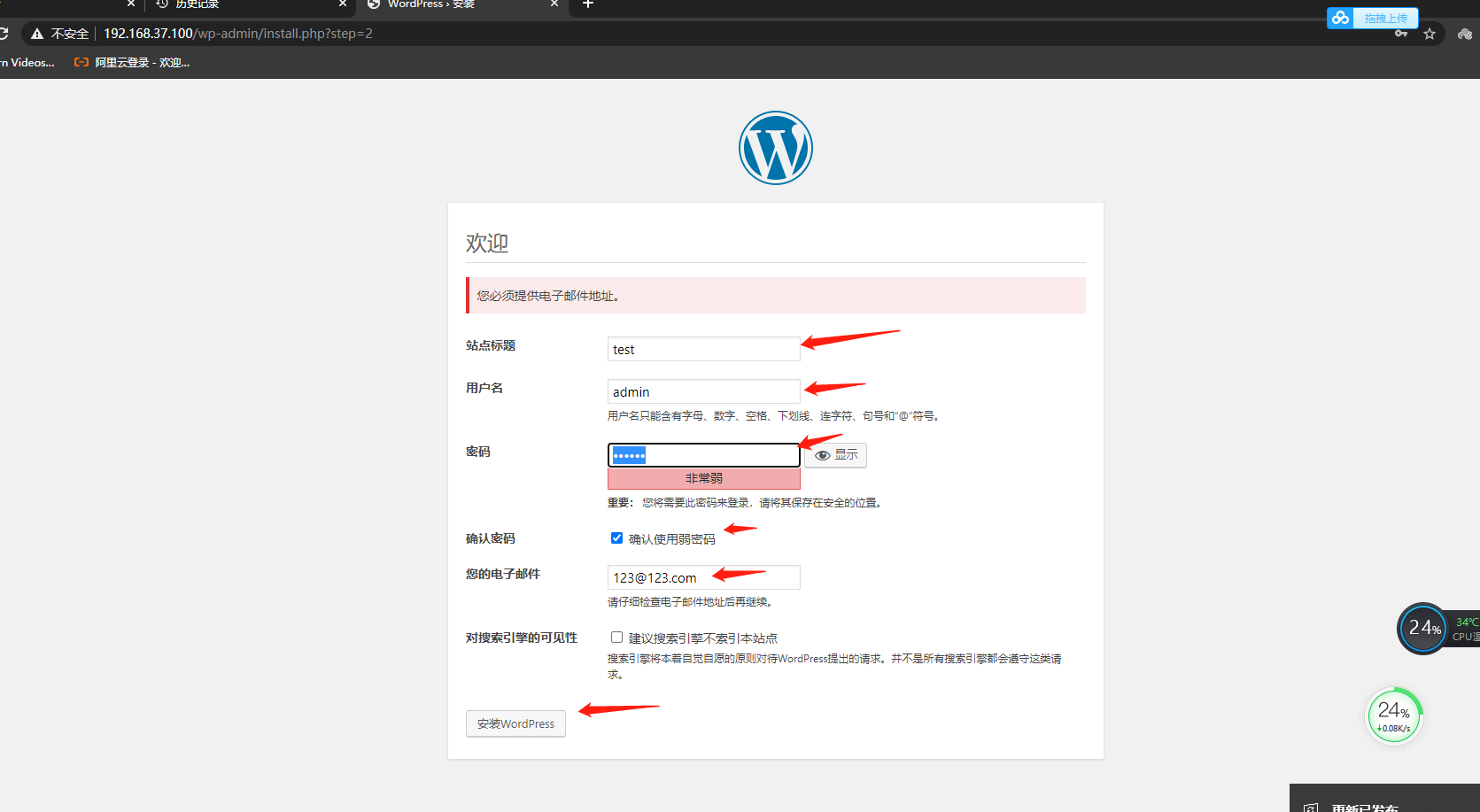
Task: Open the saved-password key icon
Action: pos(1401,34)
